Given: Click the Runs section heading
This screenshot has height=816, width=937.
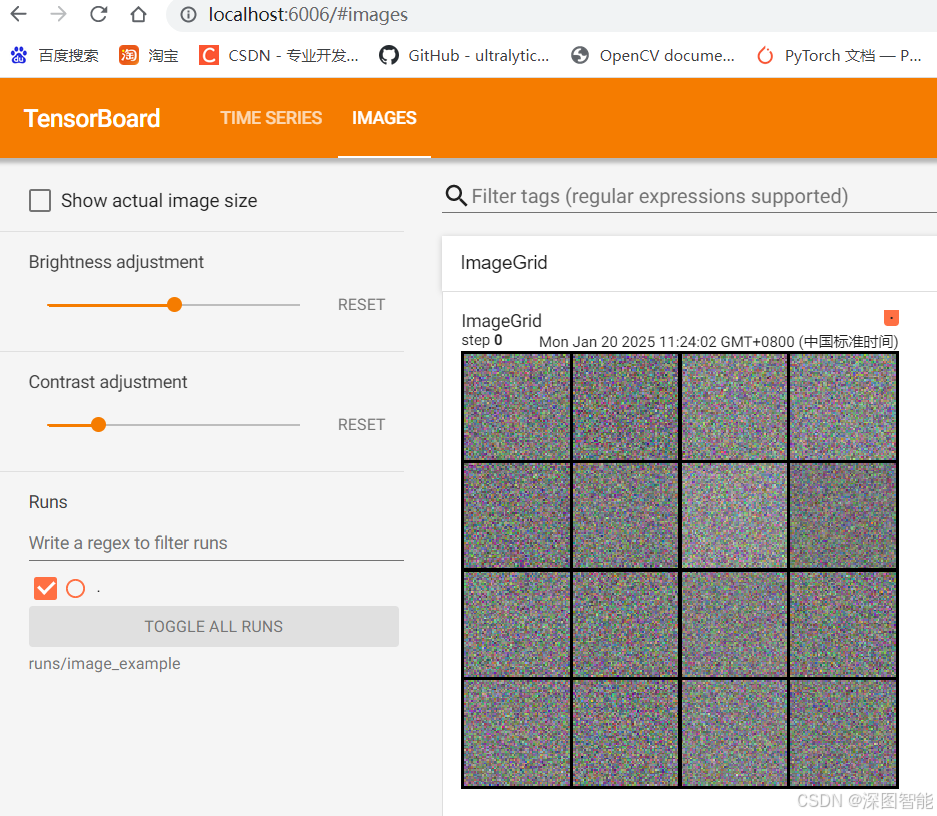Looking at the screenshot, I should click(x=48, y=502).
